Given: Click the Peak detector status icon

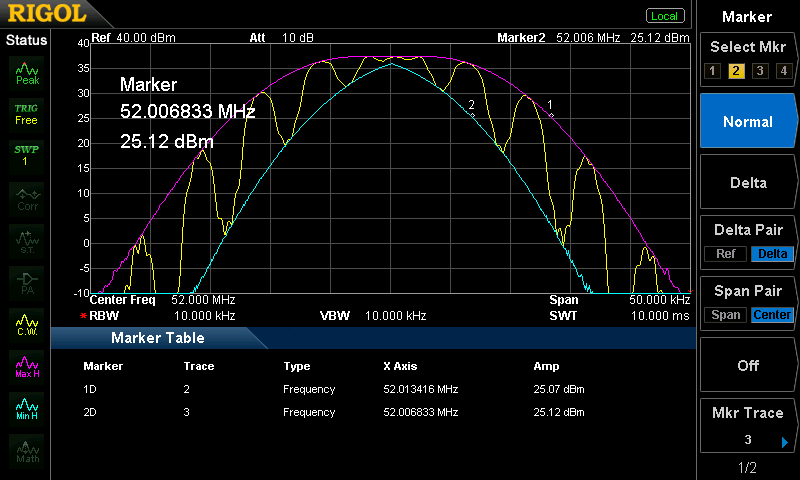Looking at the screenshot, I should (x=27, y=71).
